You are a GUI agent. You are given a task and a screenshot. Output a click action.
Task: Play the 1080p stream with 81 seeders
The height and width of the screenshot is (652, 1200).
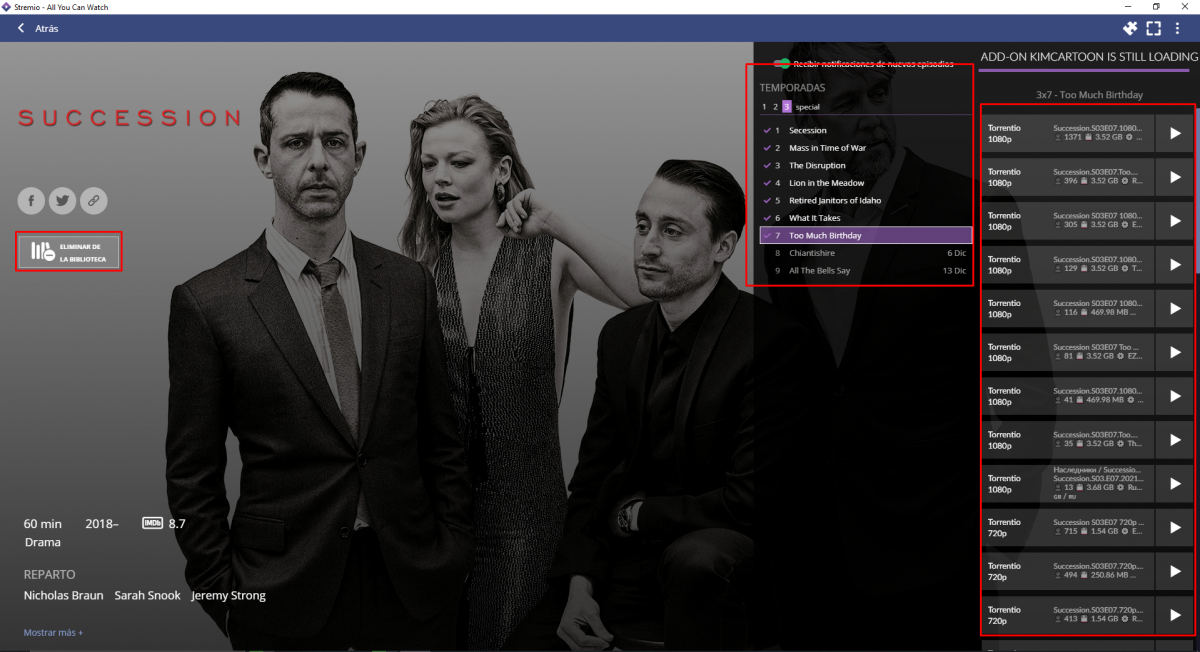pyautogui.click(x=1175, y=352)
